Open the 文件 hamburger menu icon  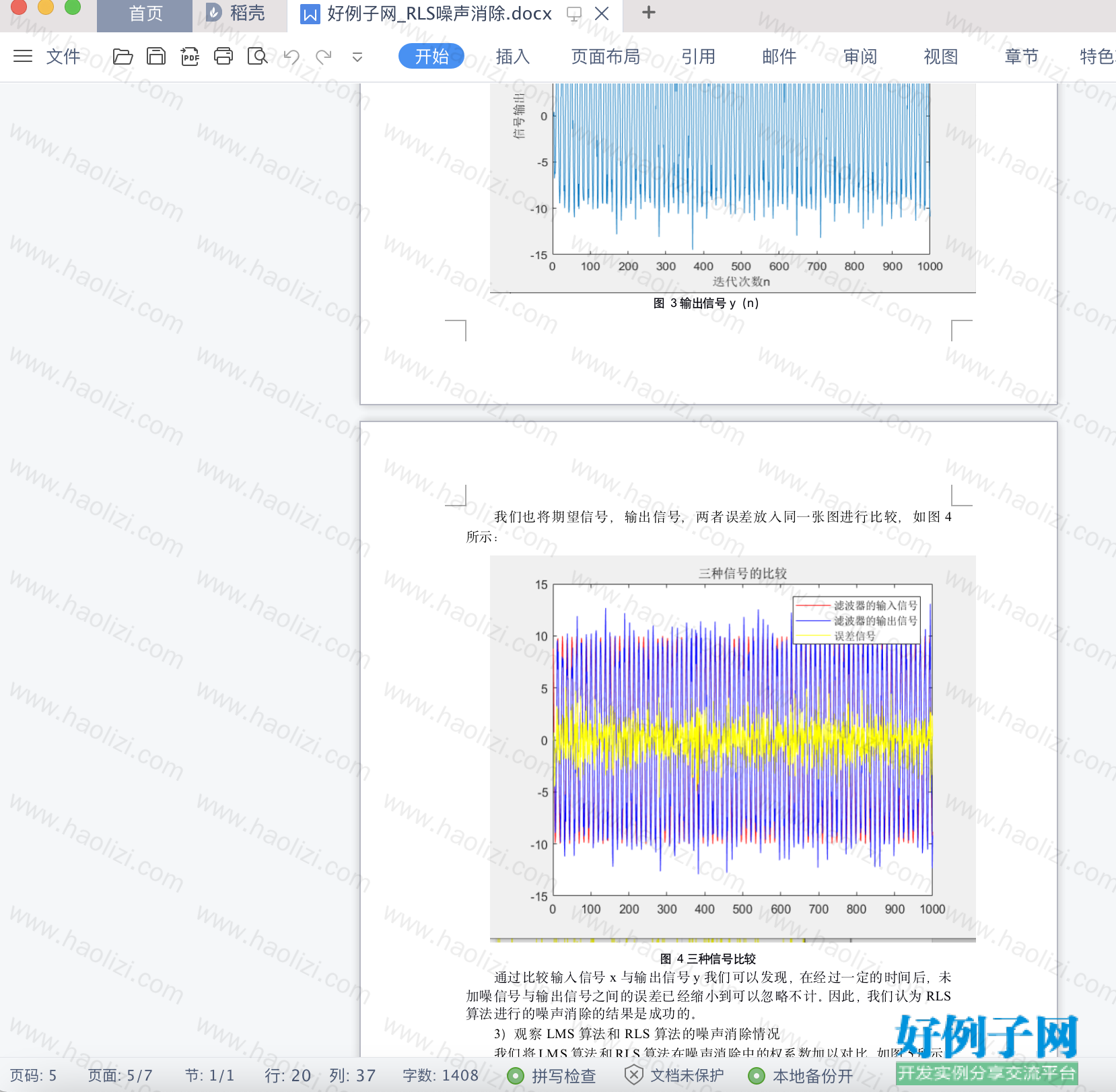pos(23,56)
